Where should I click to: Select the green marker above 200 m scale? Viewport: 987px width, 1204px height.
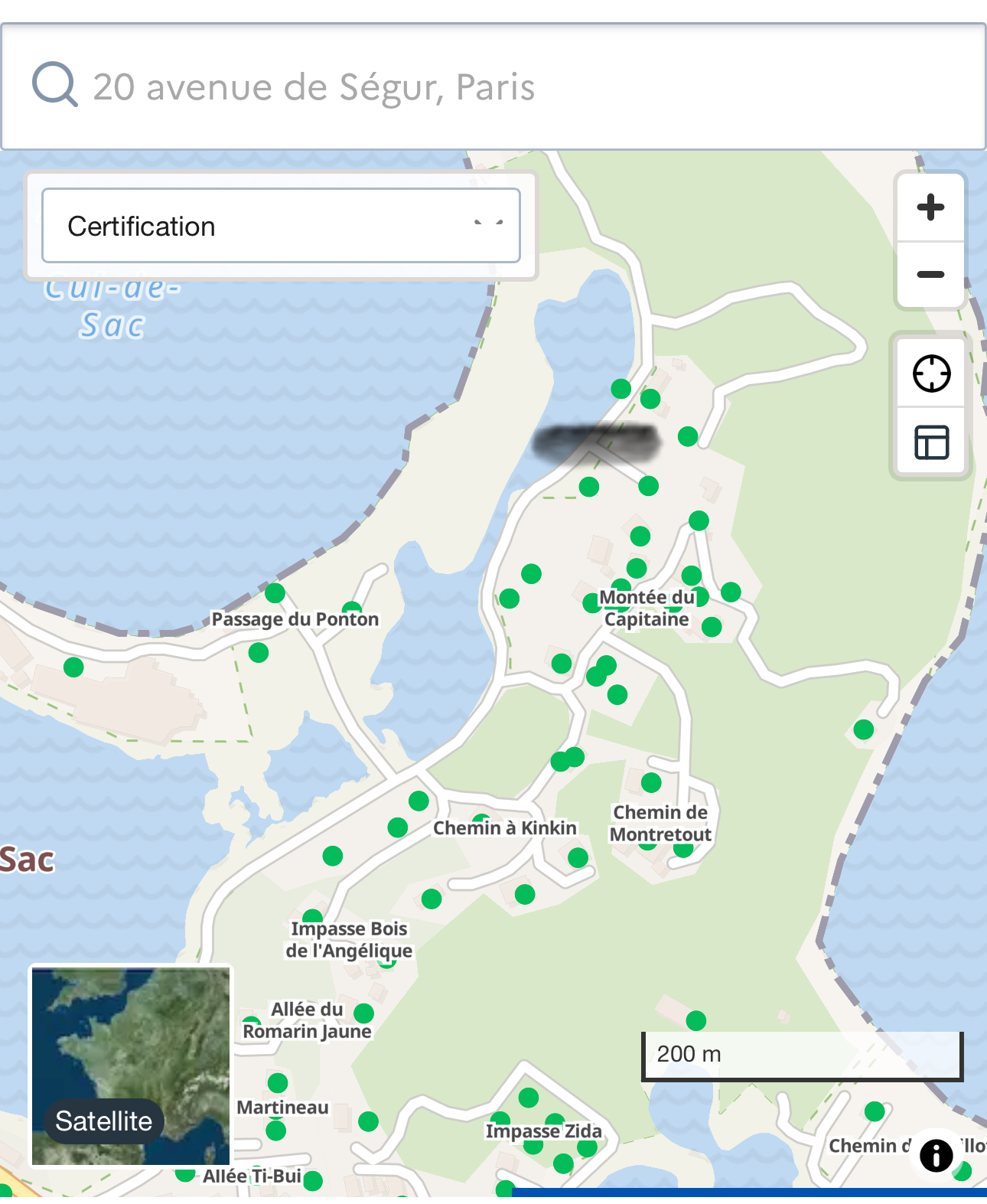point(696,1020)
